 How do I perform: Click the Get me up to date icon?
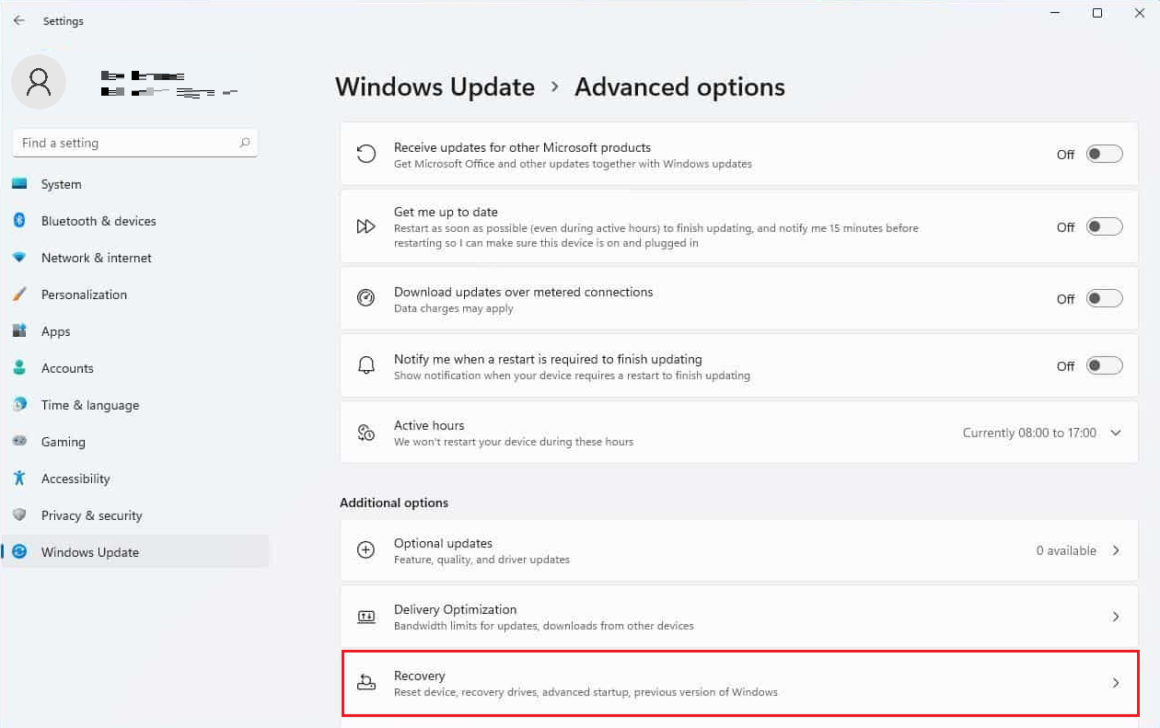366,226
